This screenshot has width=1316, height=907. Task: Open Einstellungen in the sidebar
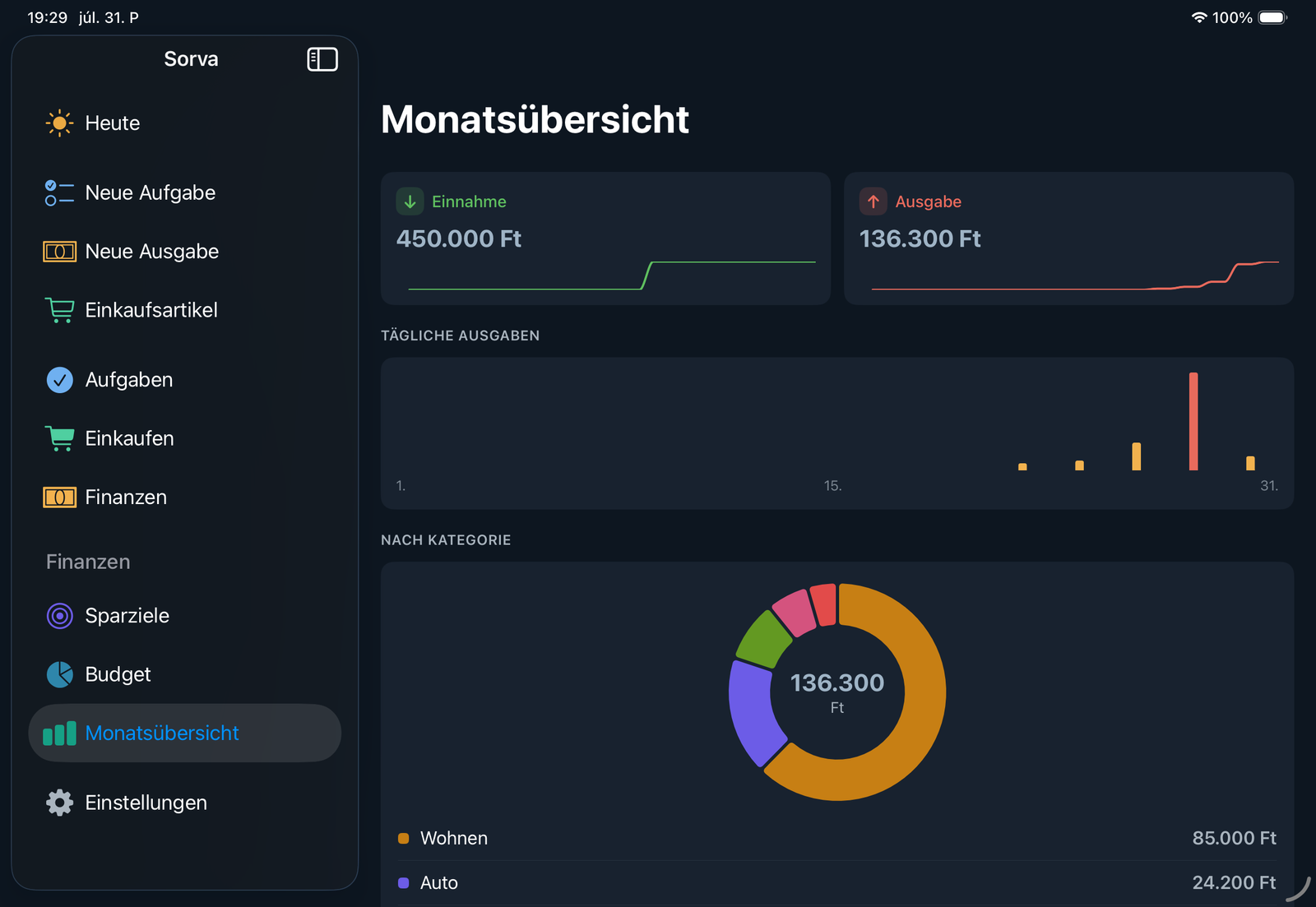coord(185,803)
